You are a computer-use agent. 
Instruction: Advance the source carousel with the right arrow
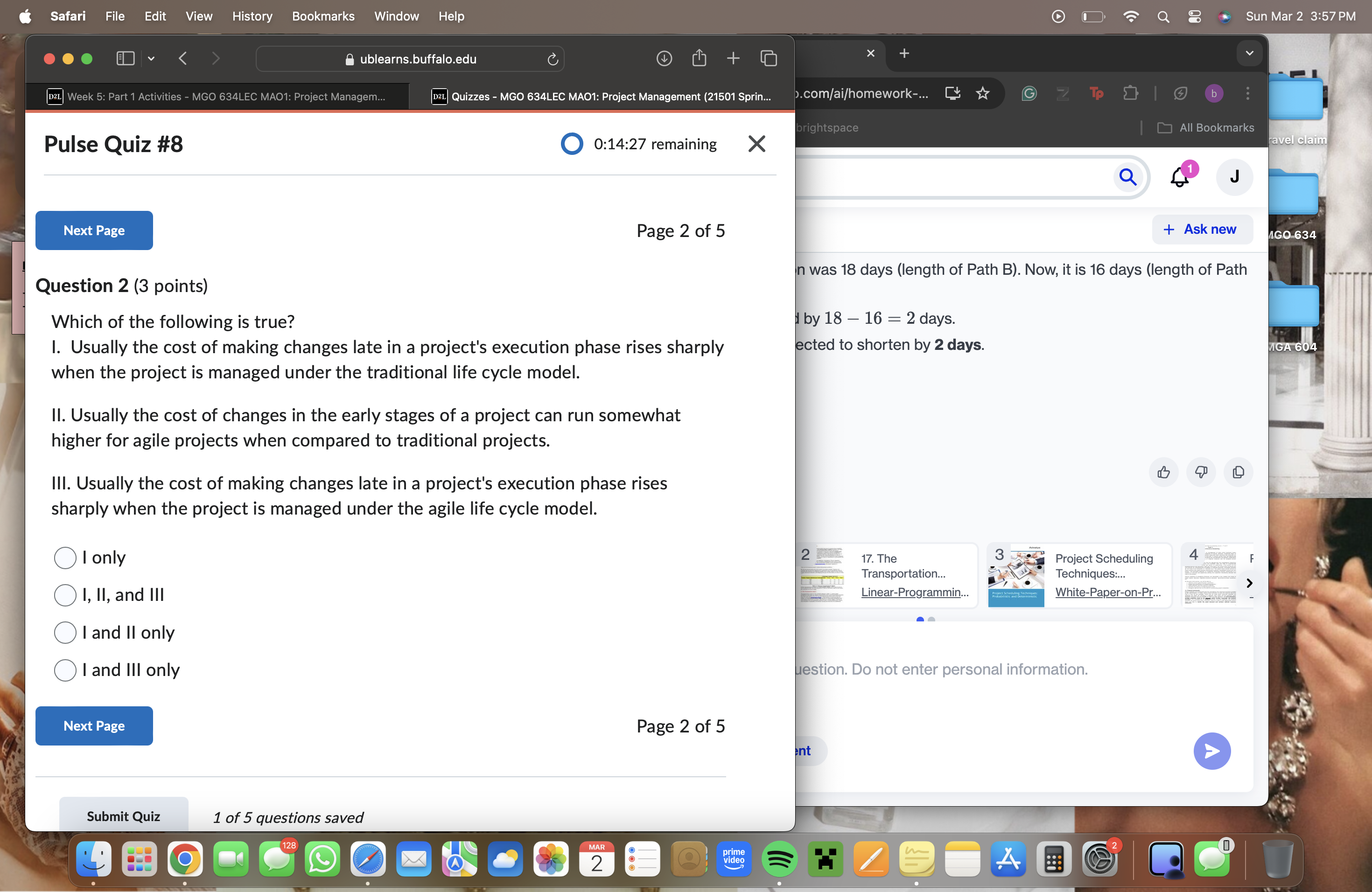click(1250, 583)
